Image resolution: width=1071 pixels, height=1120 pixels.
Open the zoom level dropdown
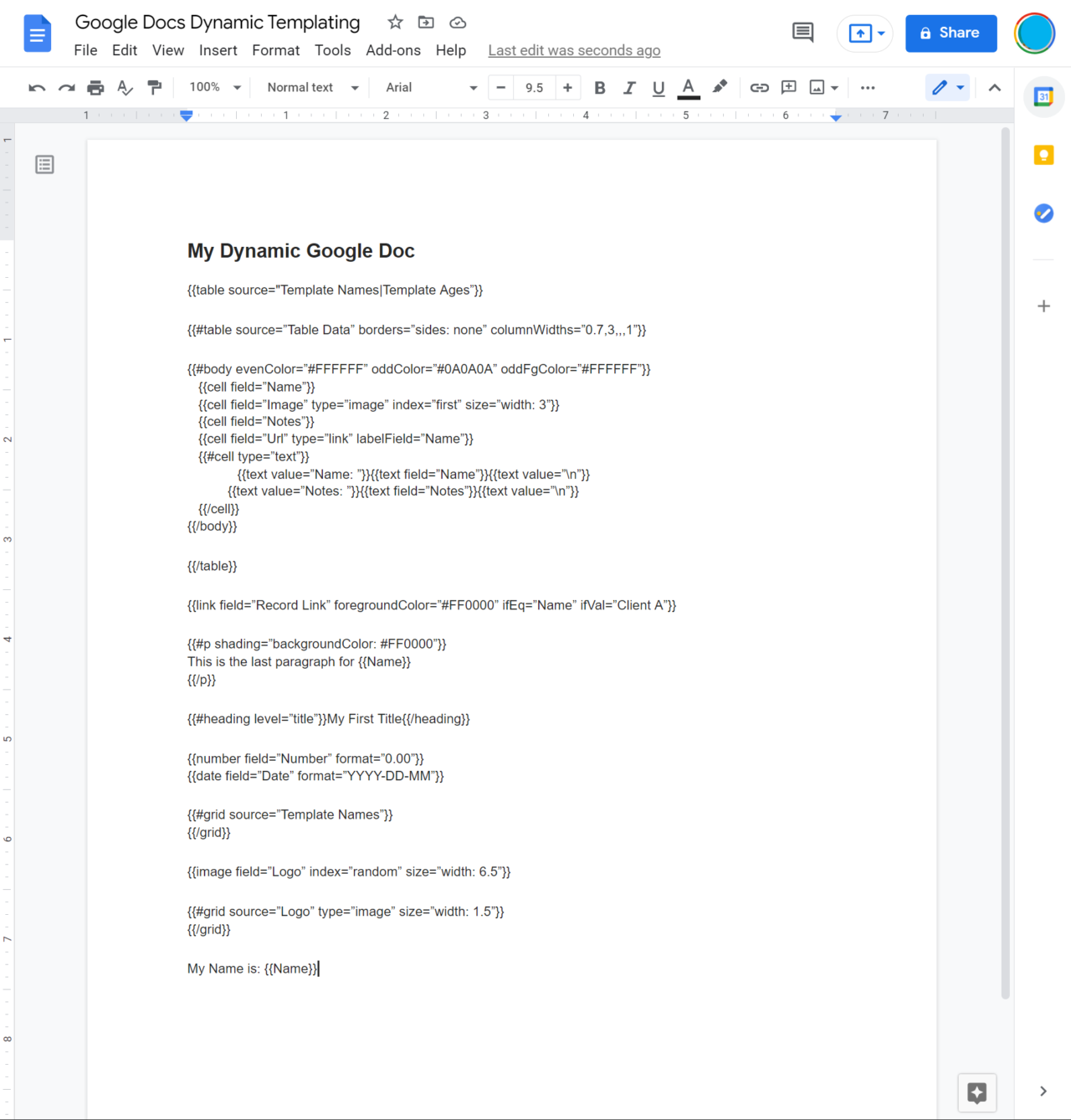(x=213, y=87)
